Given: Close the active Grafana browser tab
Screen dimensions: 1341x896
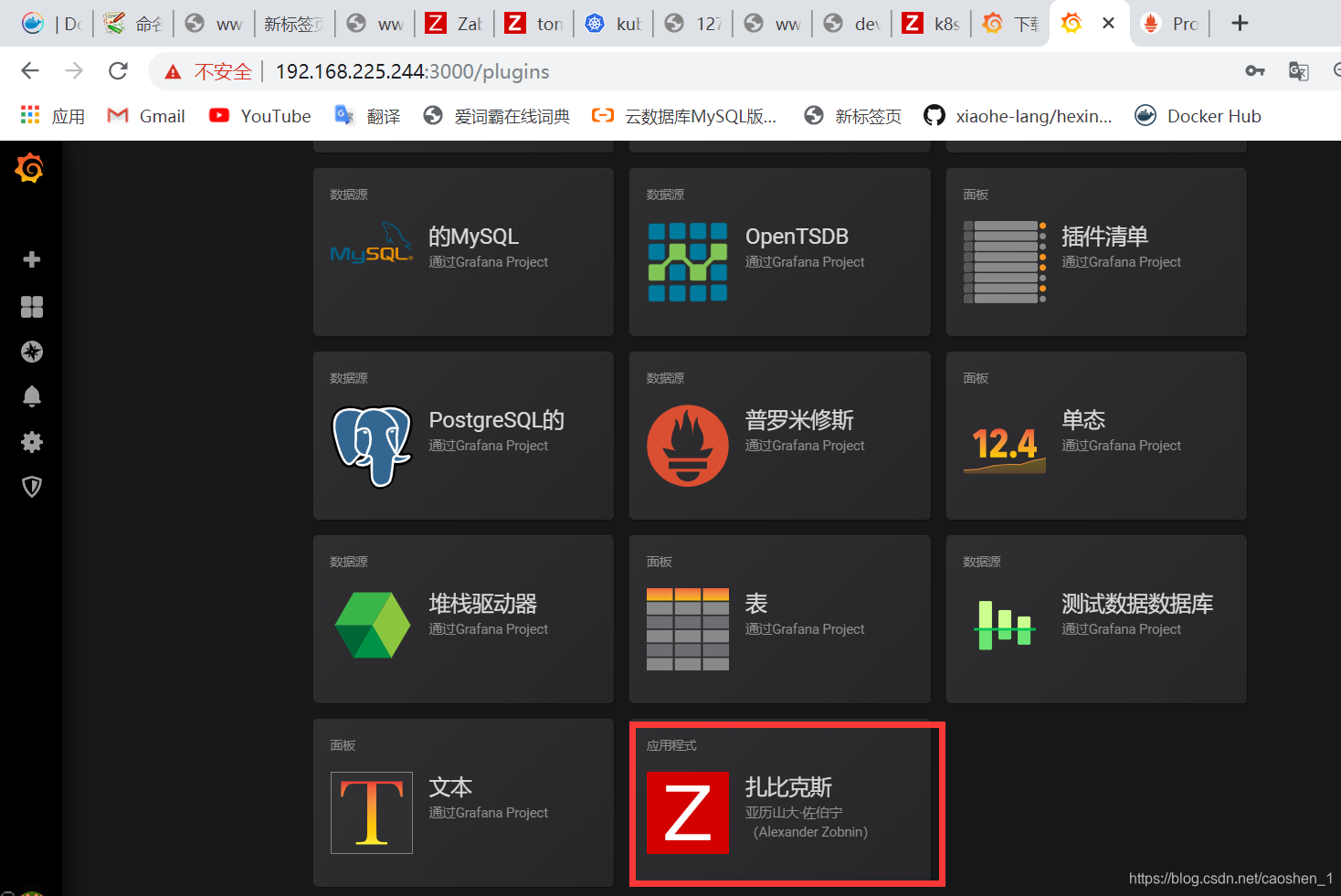Looking at the screenshot, I should [1108, 24].
